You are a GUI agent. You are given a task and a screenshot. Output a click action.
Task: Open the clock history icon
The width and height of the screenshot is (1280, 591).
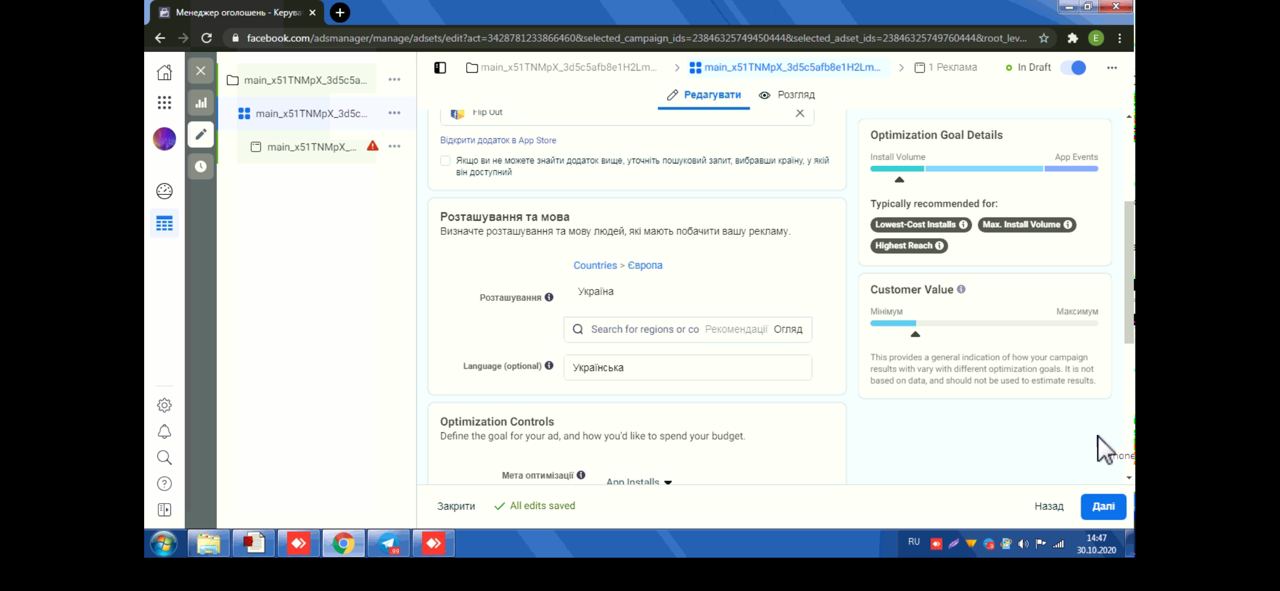(201, 166)
